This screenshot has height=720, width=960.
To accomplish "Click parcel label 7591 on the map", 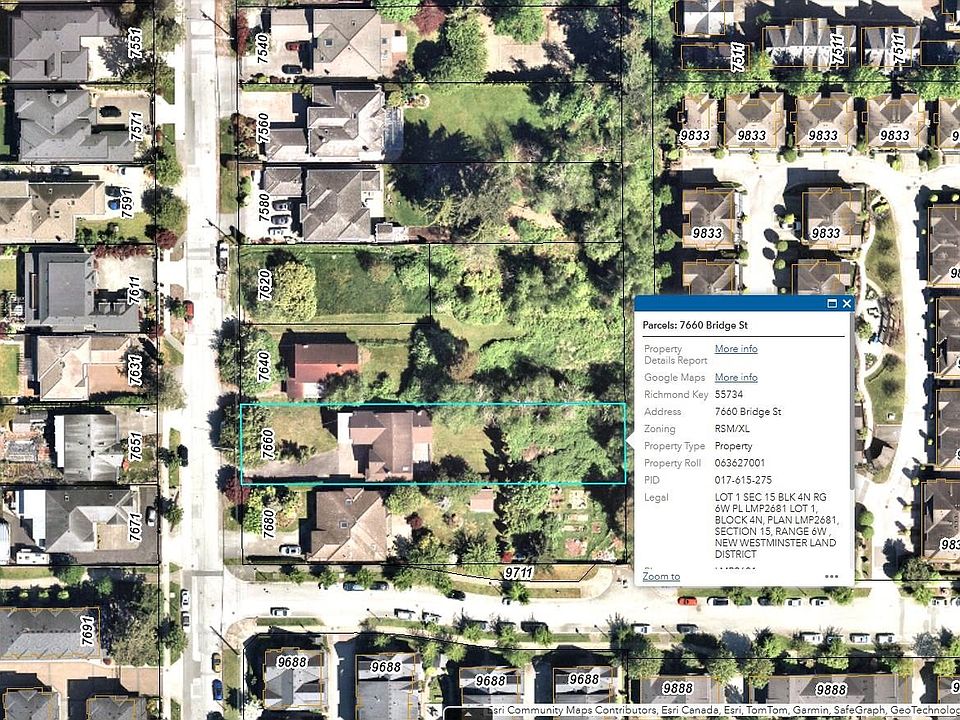I will (x=127, y=203).
